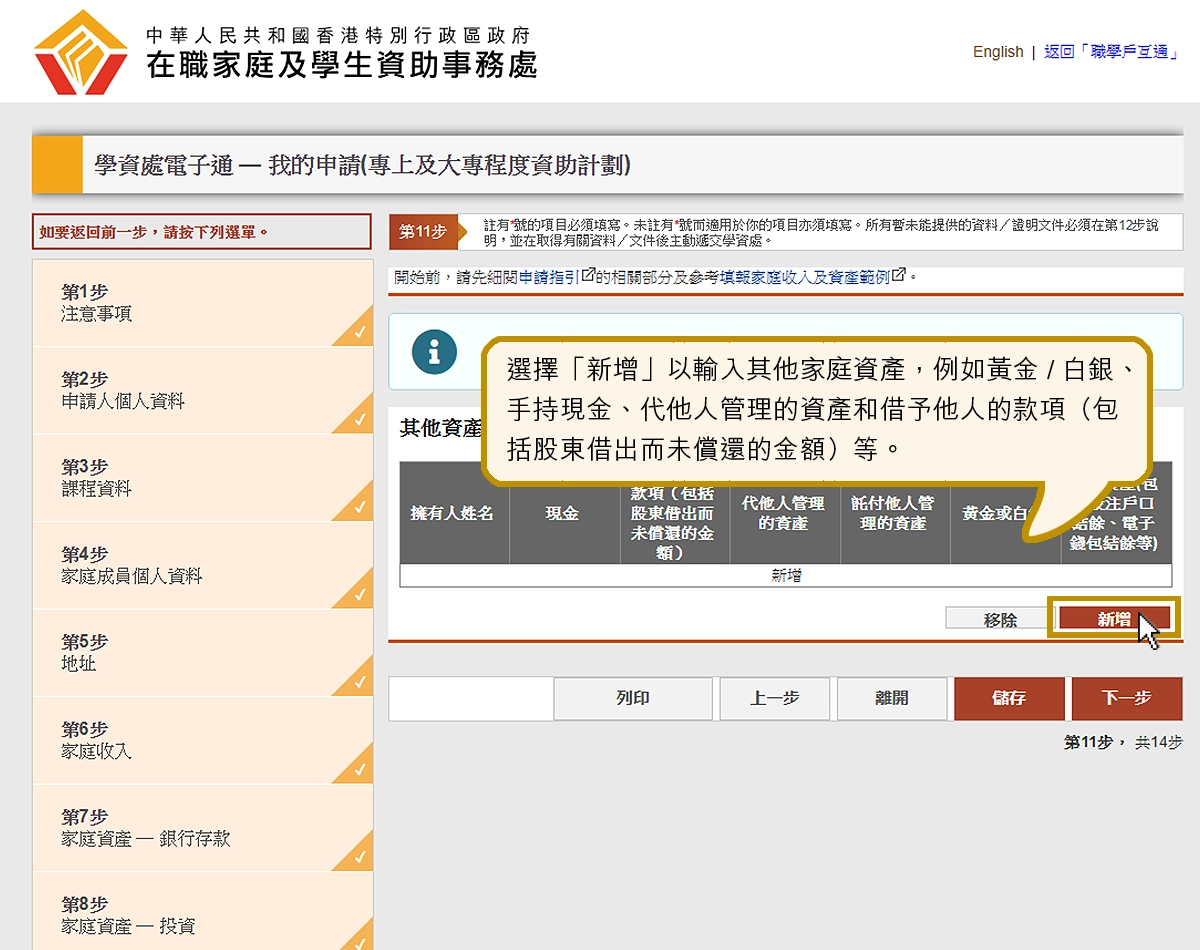The image size is (1200, 950).
Task: Go to 第3步 課程資料
Action: coord(96,478)
